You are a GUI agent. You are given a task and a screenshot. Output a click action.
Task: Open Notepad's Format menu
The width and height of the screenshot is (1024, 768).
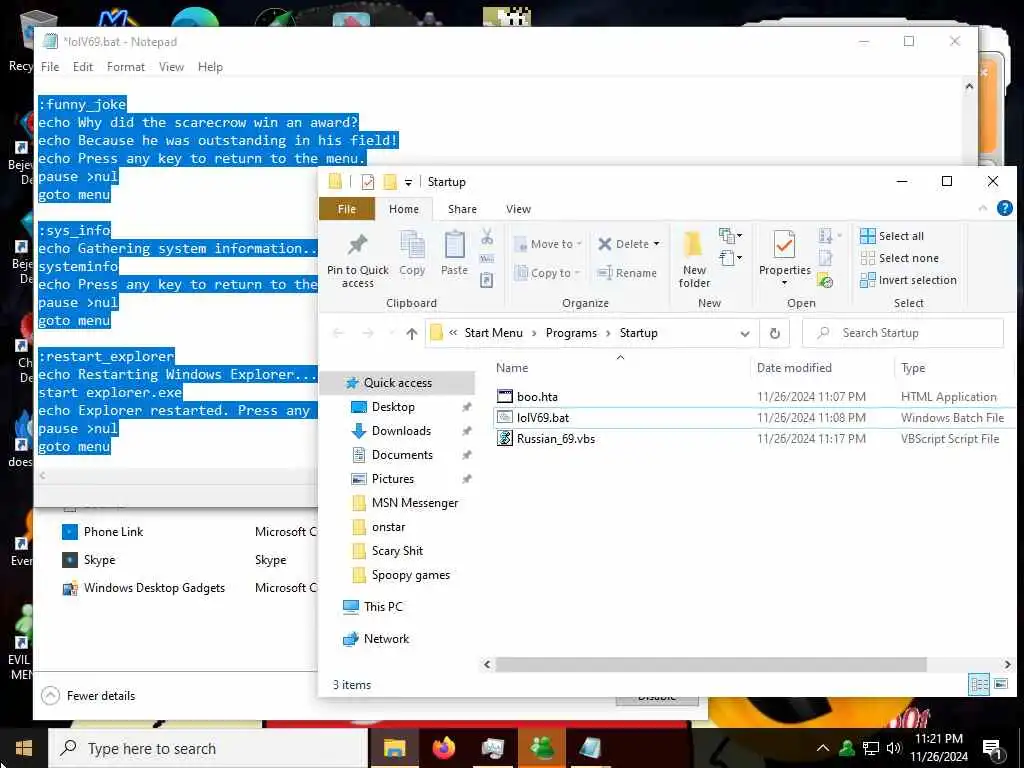pos(125,67)
